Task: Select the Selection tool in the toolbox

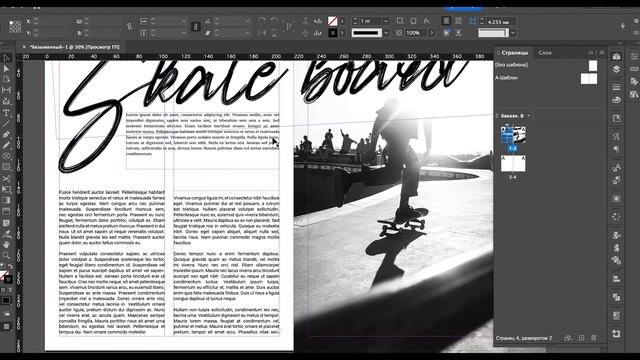Action: 6,58
